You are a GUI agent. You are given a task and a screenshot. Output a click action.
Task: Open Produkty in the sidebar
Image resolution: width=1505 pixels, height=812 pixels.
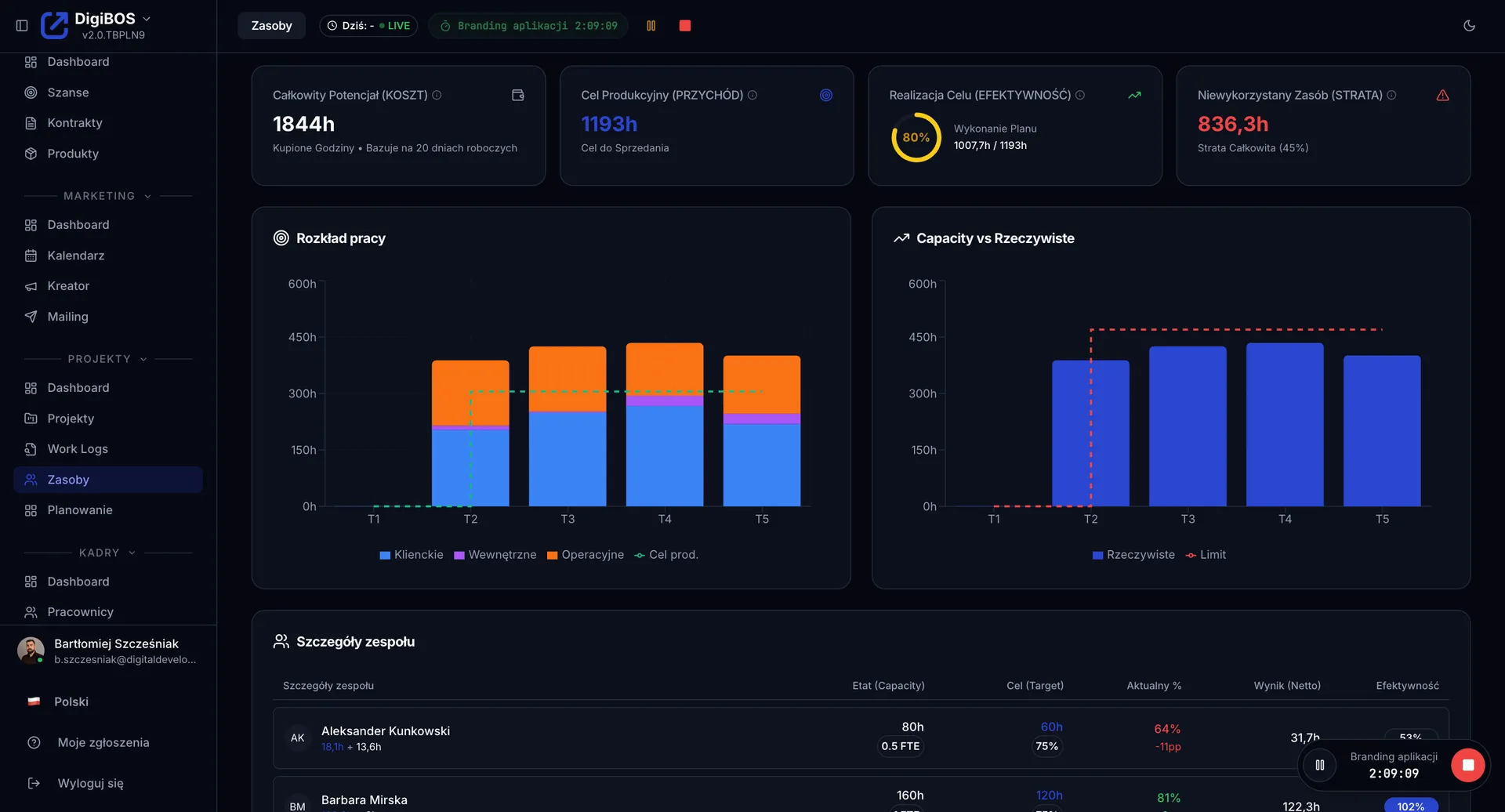pyautogui.click(x=108, y=154)
